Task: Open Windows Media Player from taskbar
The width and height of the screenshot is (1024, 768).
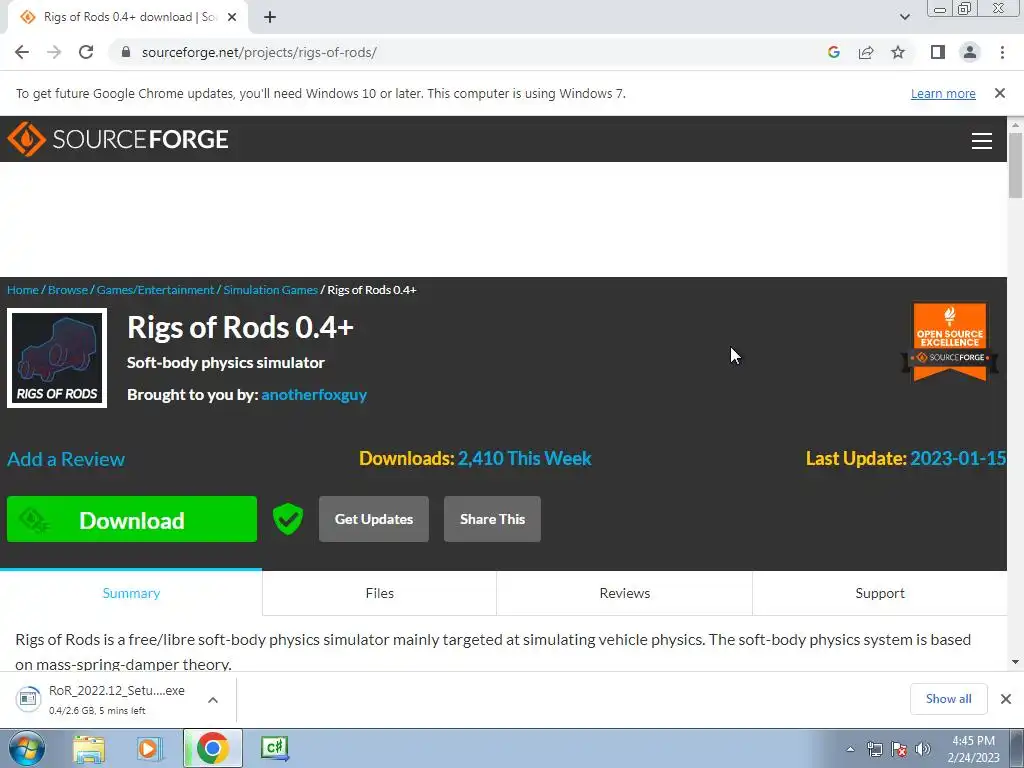Action: tap(150, 749)
